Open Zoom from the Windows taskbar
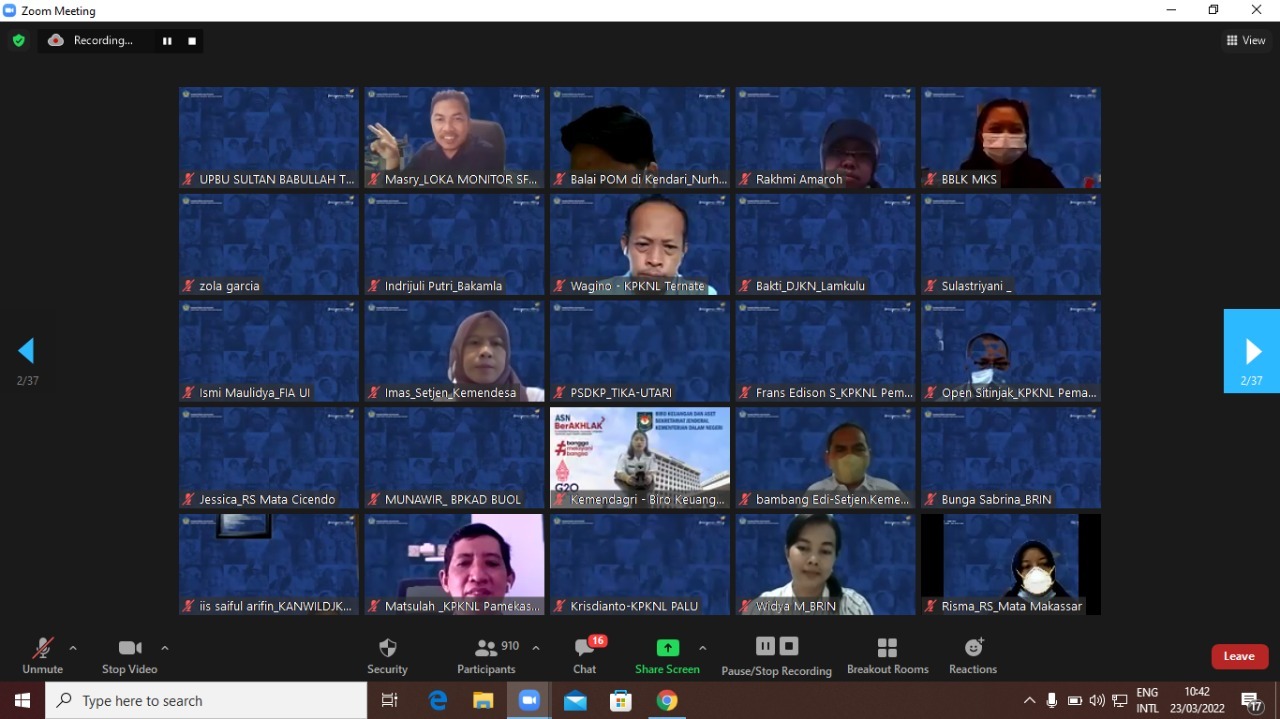 click(x=529, y=701)
